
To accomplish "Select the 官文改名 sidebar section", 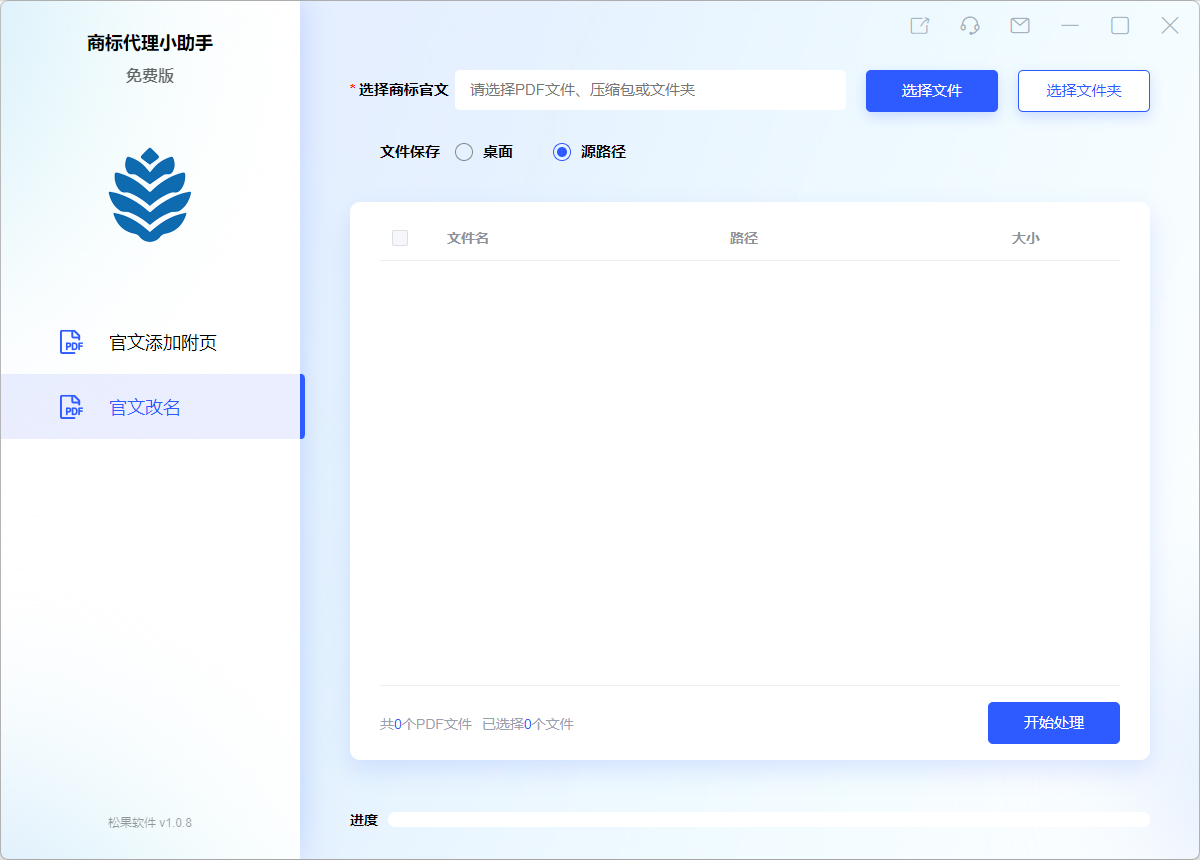I will (143, 407).
